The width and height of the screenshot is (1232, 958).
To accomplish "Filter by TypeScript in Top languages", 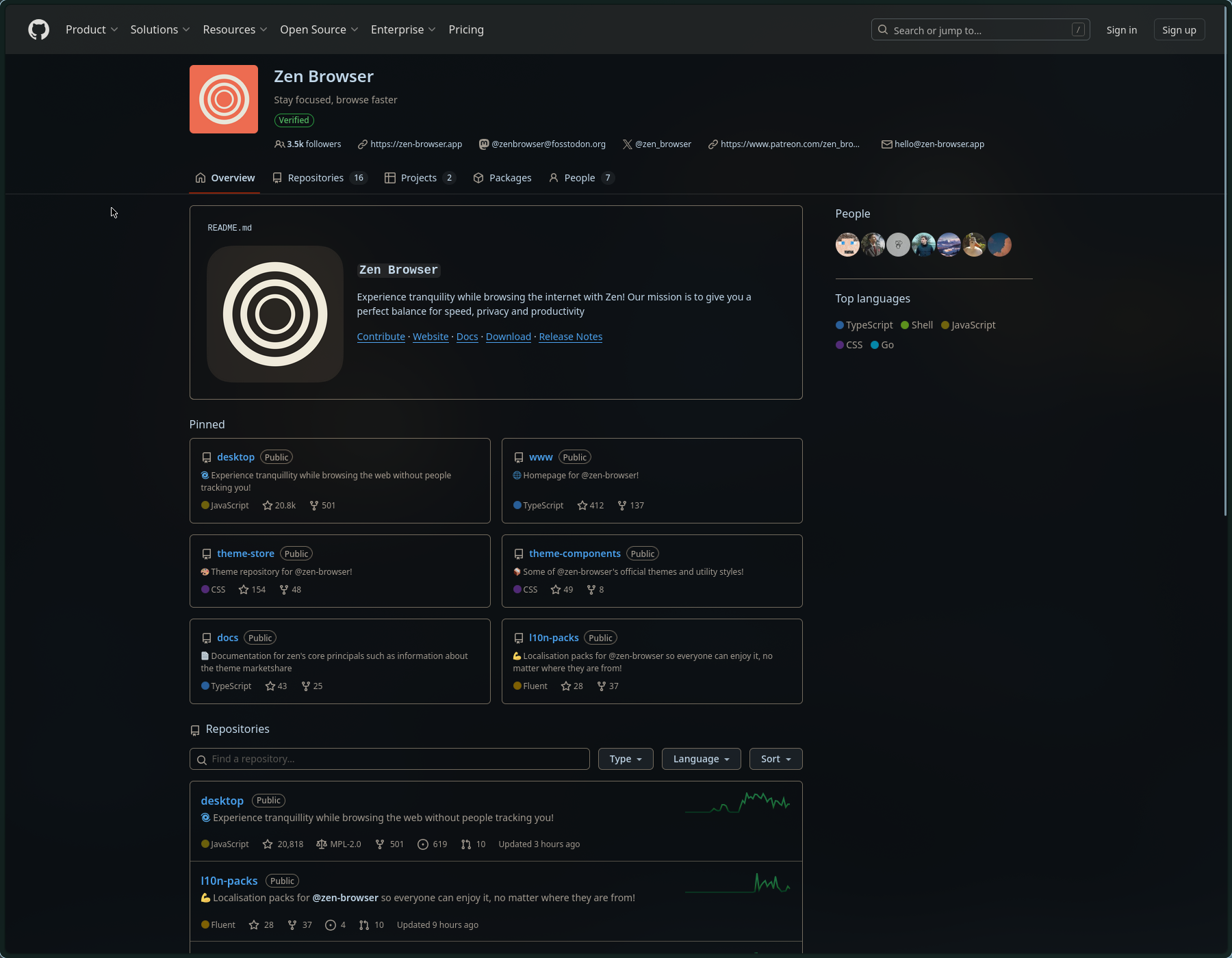I will coord(864,325).
